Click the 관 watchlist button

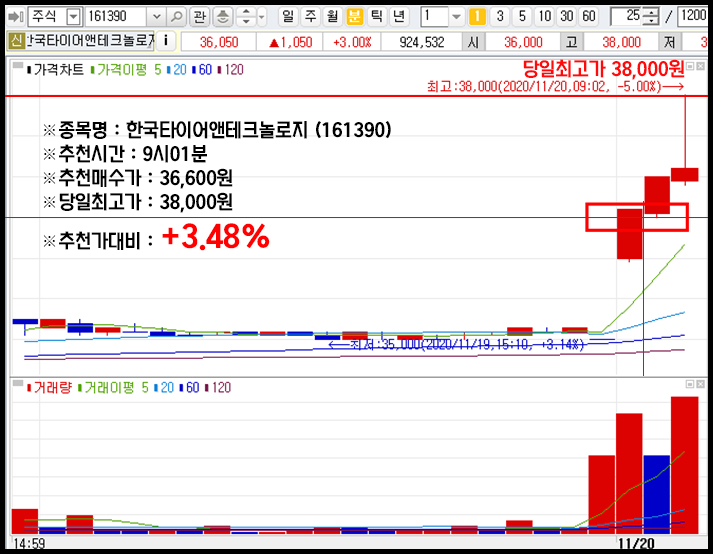coord(199,17)
